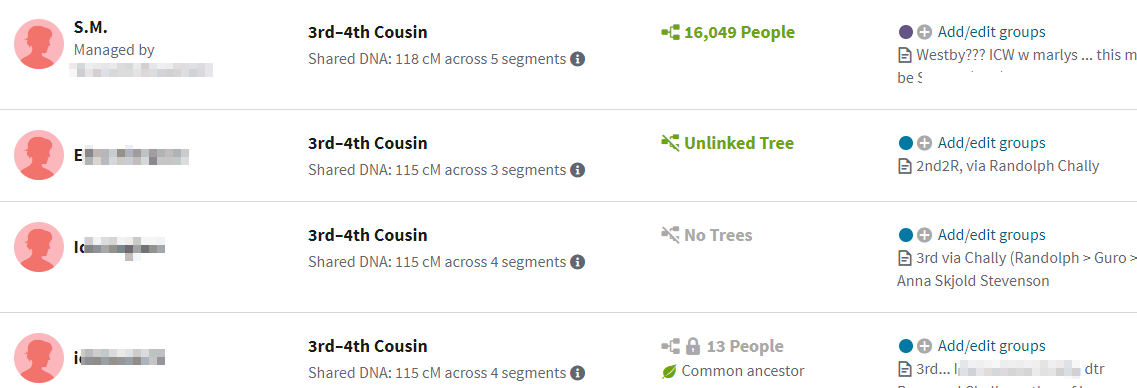1137x388 pixels.
Task: Open the locked 13 People tree
Action: pyautogui.click(x=722, y=346)
